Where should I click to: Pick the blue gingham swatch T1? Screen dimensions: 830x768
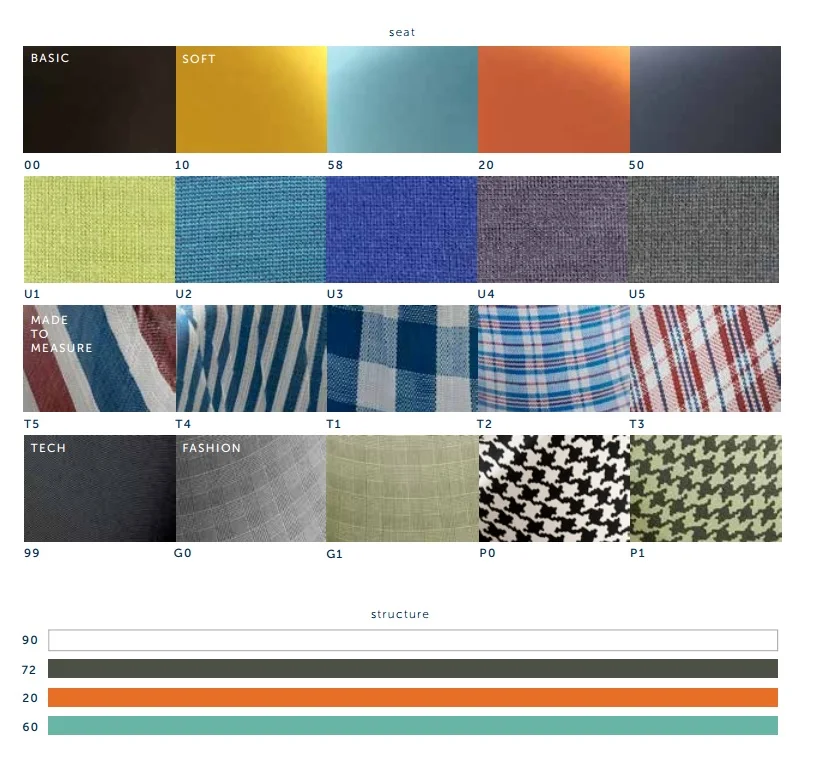(403, 358)
